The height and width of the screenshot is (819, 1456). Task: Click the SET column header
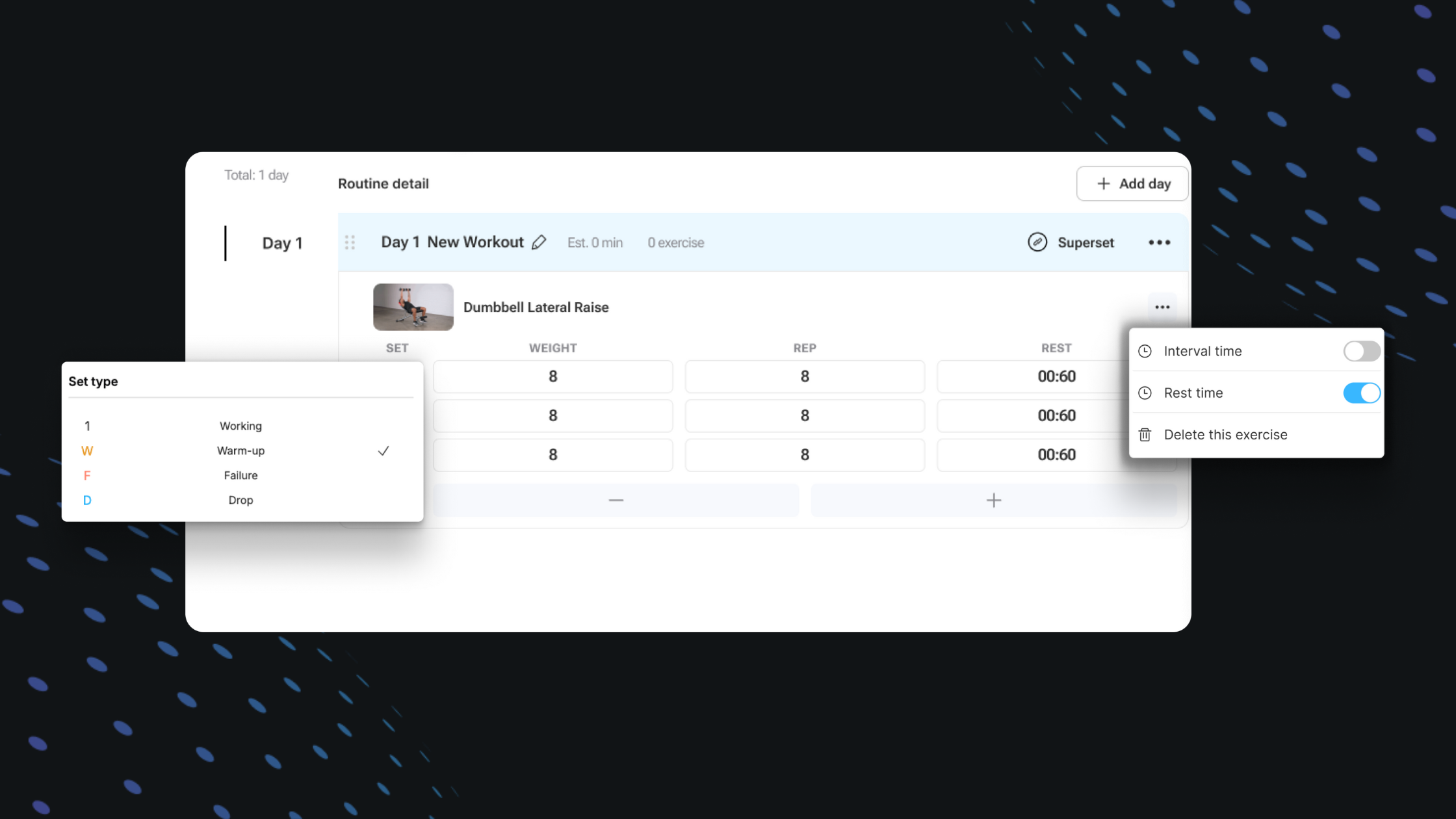[x=397, y=348]
